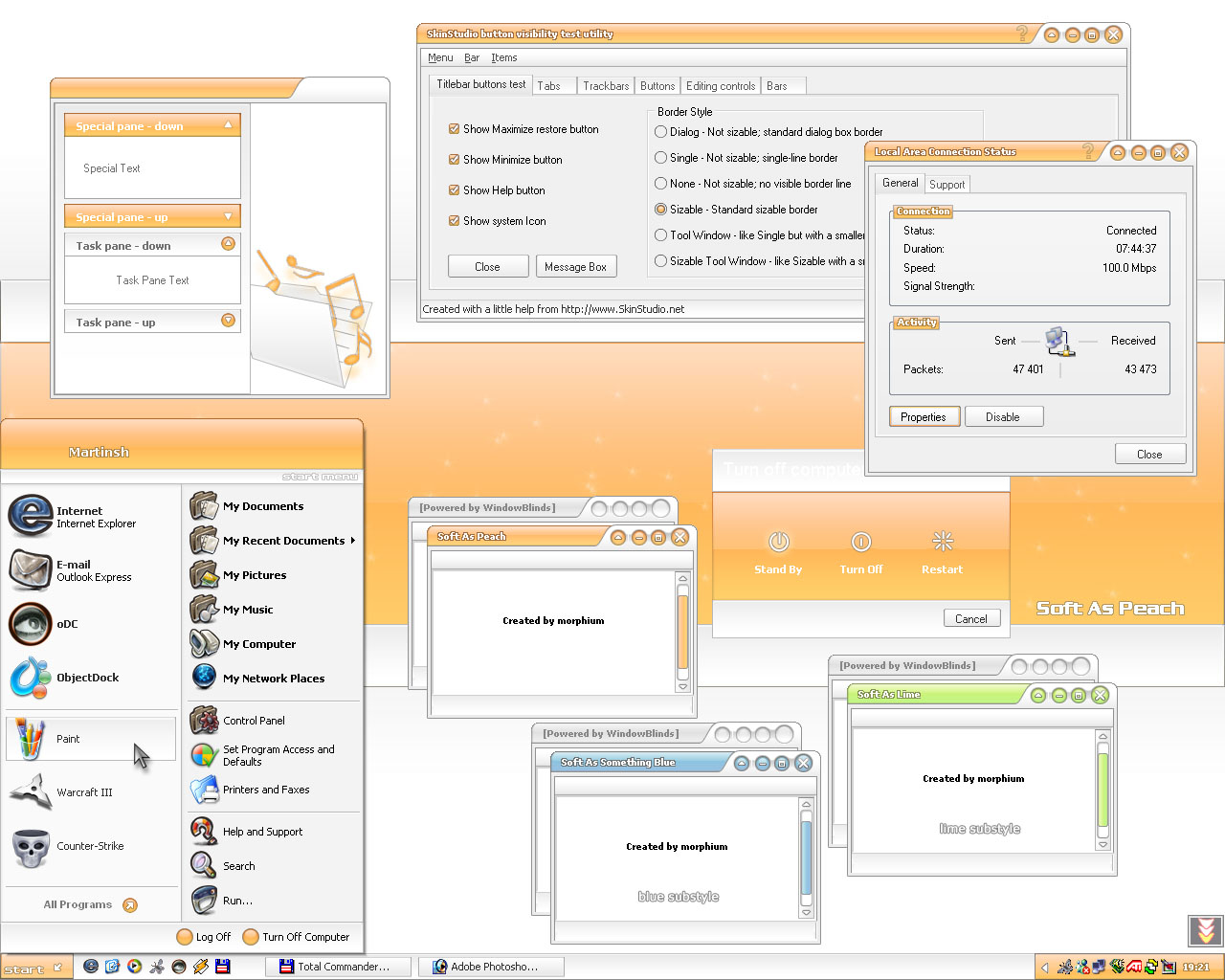Click Internet Explorer quick launch icon

pos(91,967)
